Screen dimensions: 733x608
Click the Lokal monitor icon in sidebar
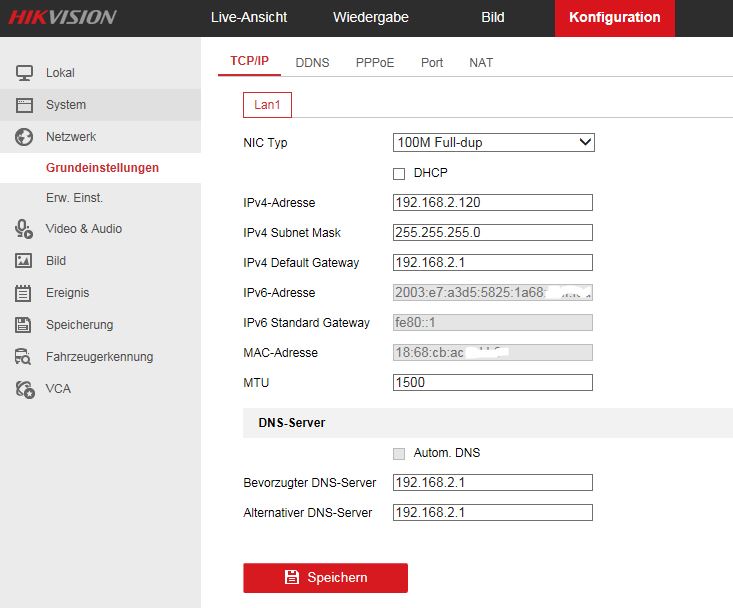[x=25, y=72]
